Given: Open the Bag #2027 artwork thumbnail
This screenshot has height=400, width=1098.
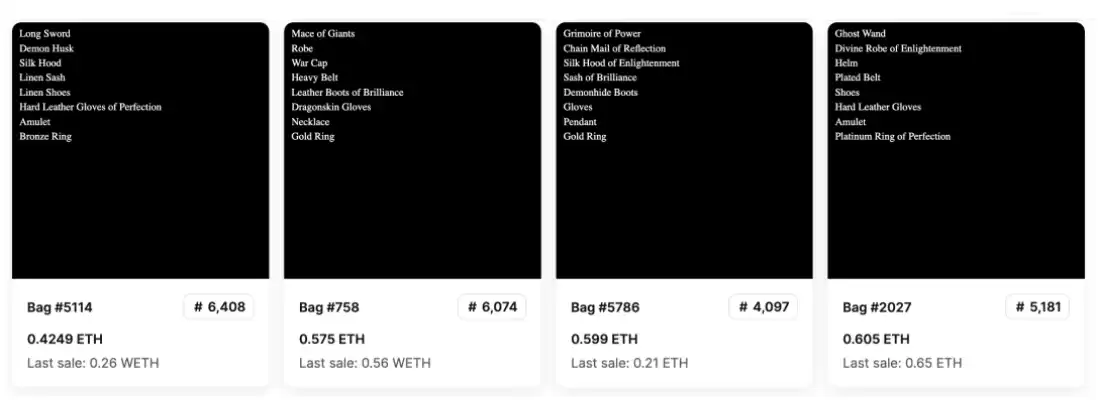Looking at the screenshot, I should click(956, 150).
